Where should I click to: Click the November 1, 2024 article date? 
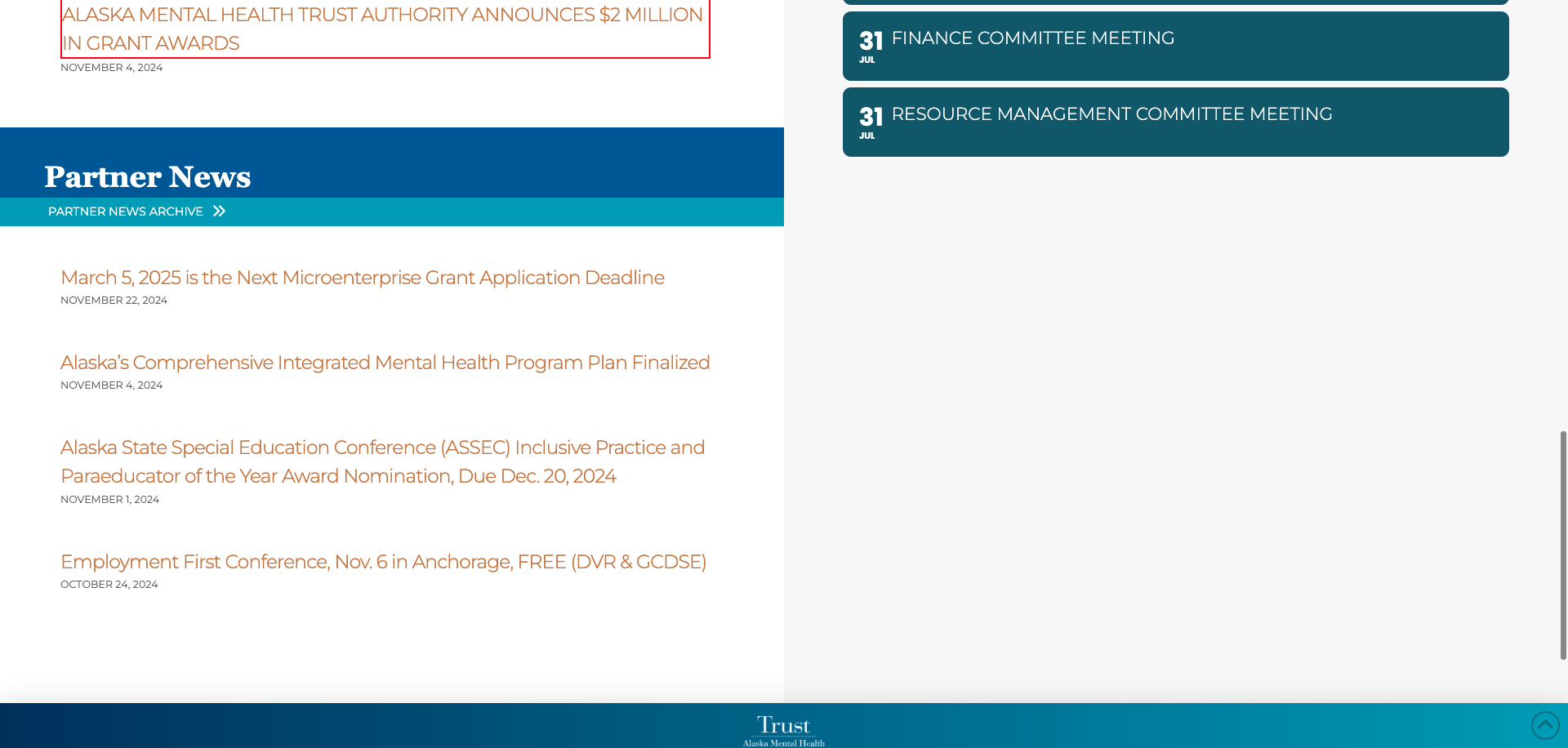pos(109,500)
